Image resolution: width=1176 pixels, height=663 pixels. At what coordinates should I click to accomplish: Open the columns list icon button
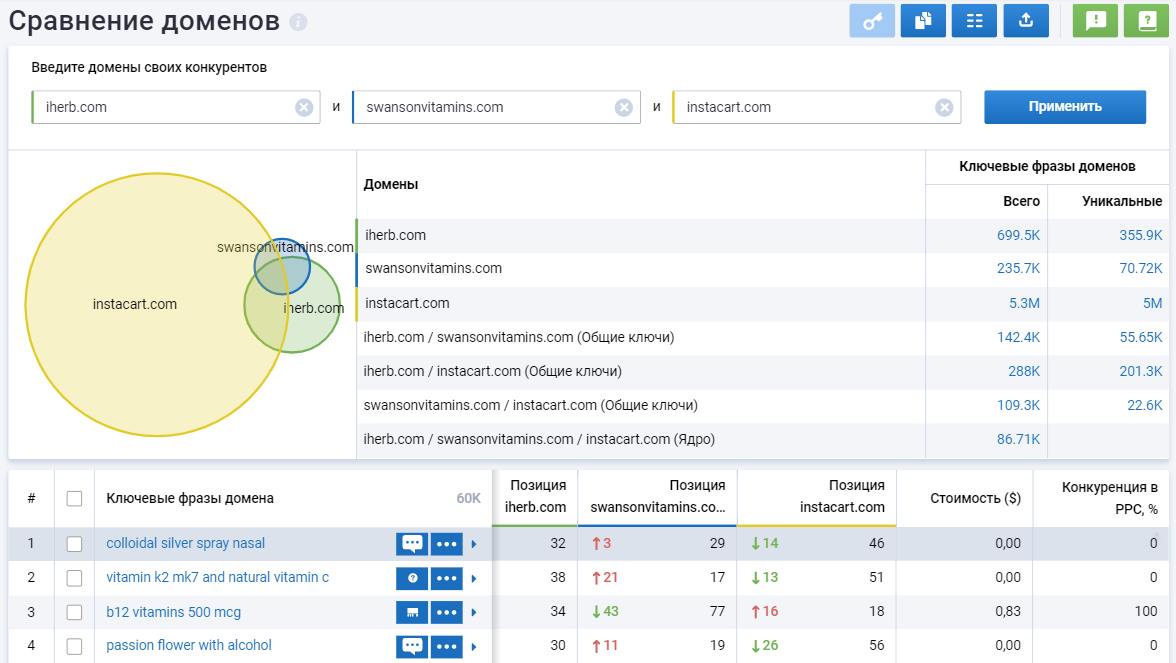point(974,21)
